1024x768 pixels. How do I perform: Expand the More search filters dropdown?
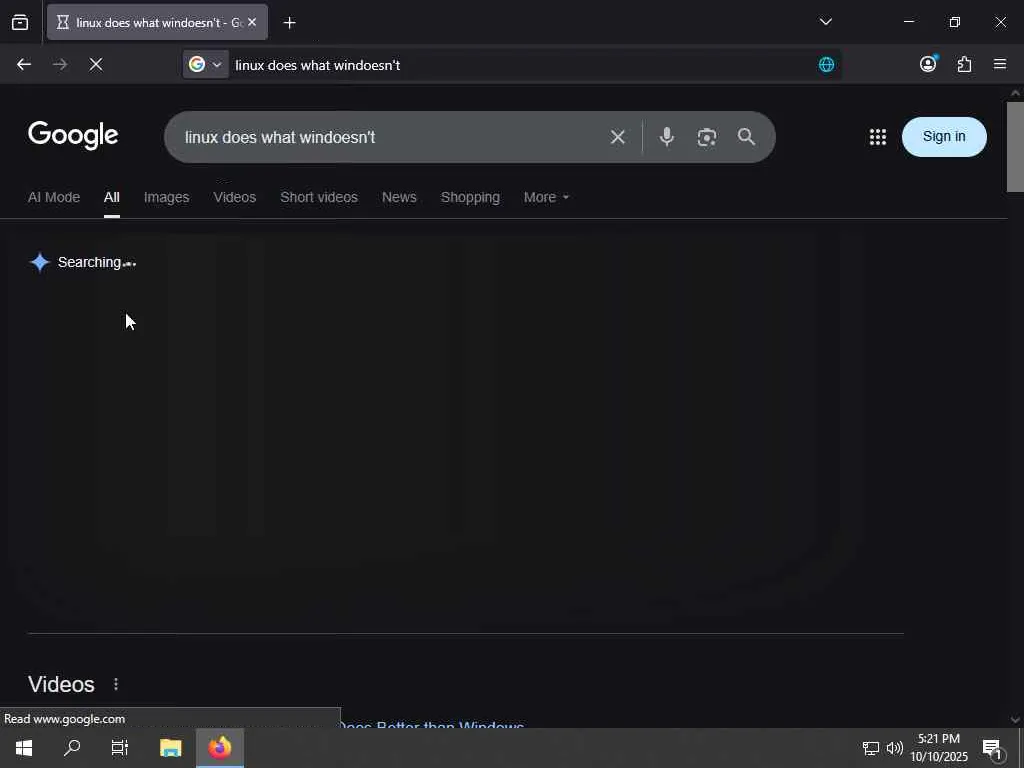pyautogui.click(x=546, y=197)
